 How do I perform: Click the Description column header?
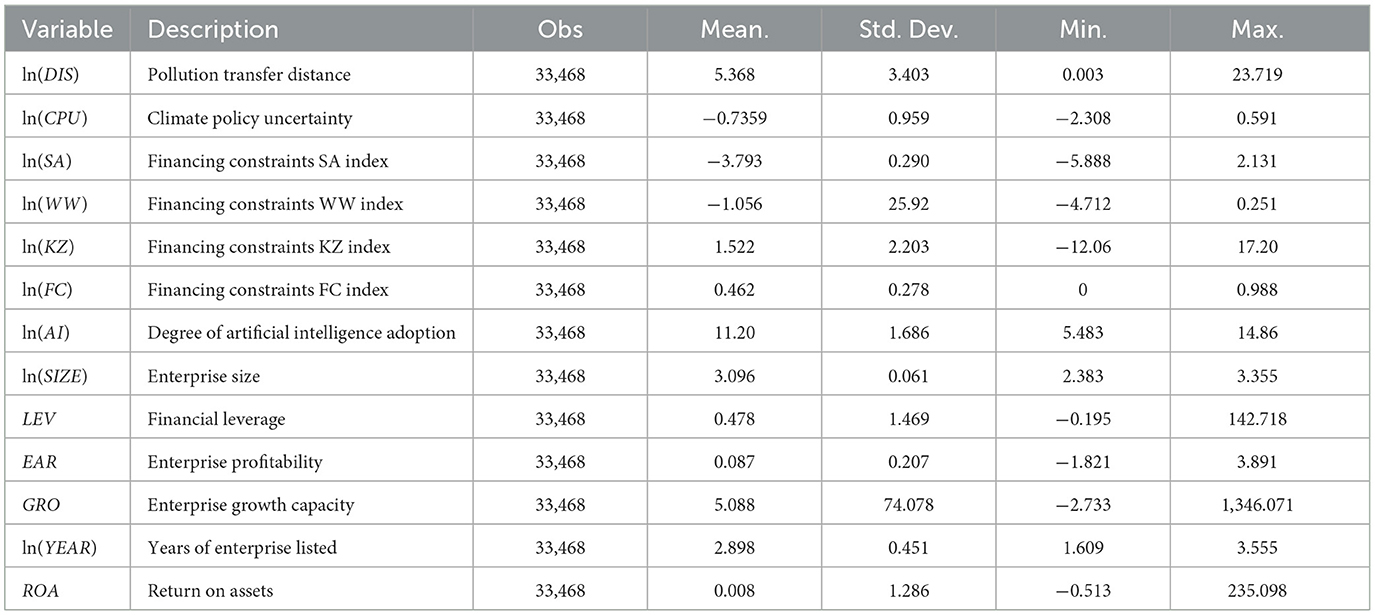tap(213, 29)
